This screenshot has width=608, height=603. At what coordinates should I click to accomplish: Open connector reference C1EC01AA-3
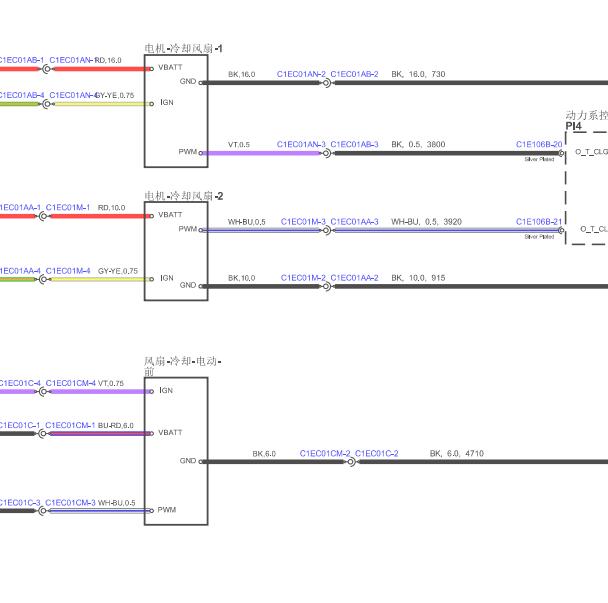(354, 221)
